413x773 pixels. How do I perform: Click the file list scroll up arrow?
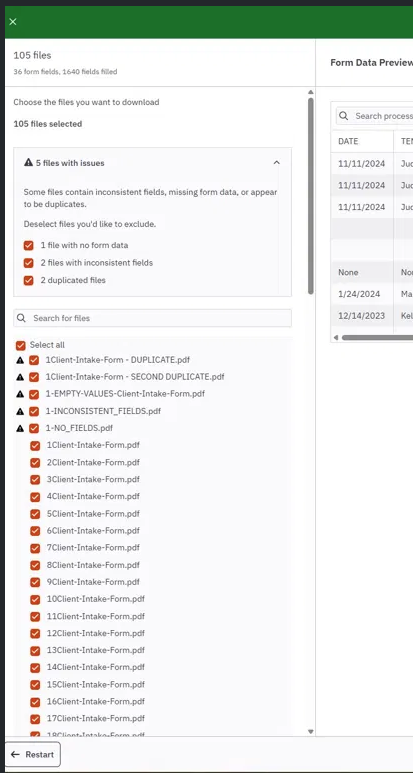point(310,92)
